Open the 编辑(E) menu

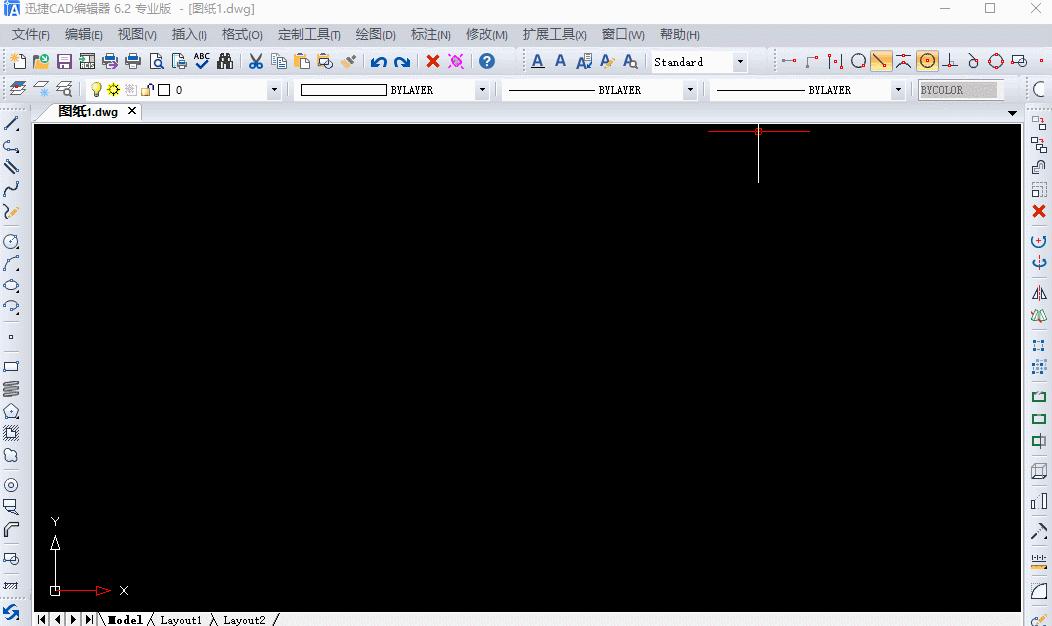pyautogui.click(x=84, y=34)
